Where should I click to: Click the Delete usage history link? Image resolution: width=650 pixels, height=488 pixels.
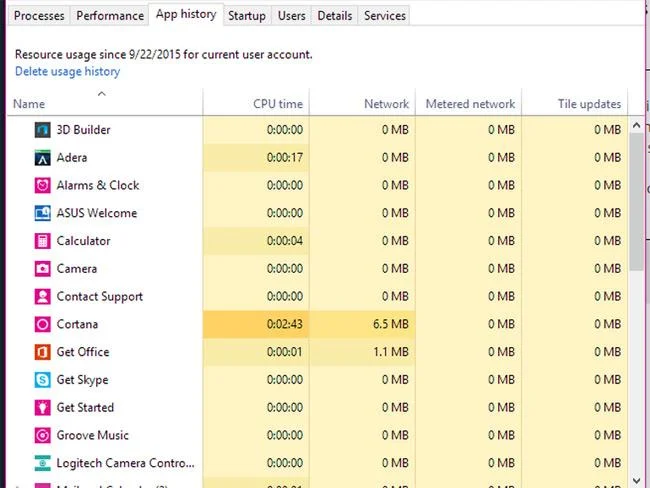68,71
